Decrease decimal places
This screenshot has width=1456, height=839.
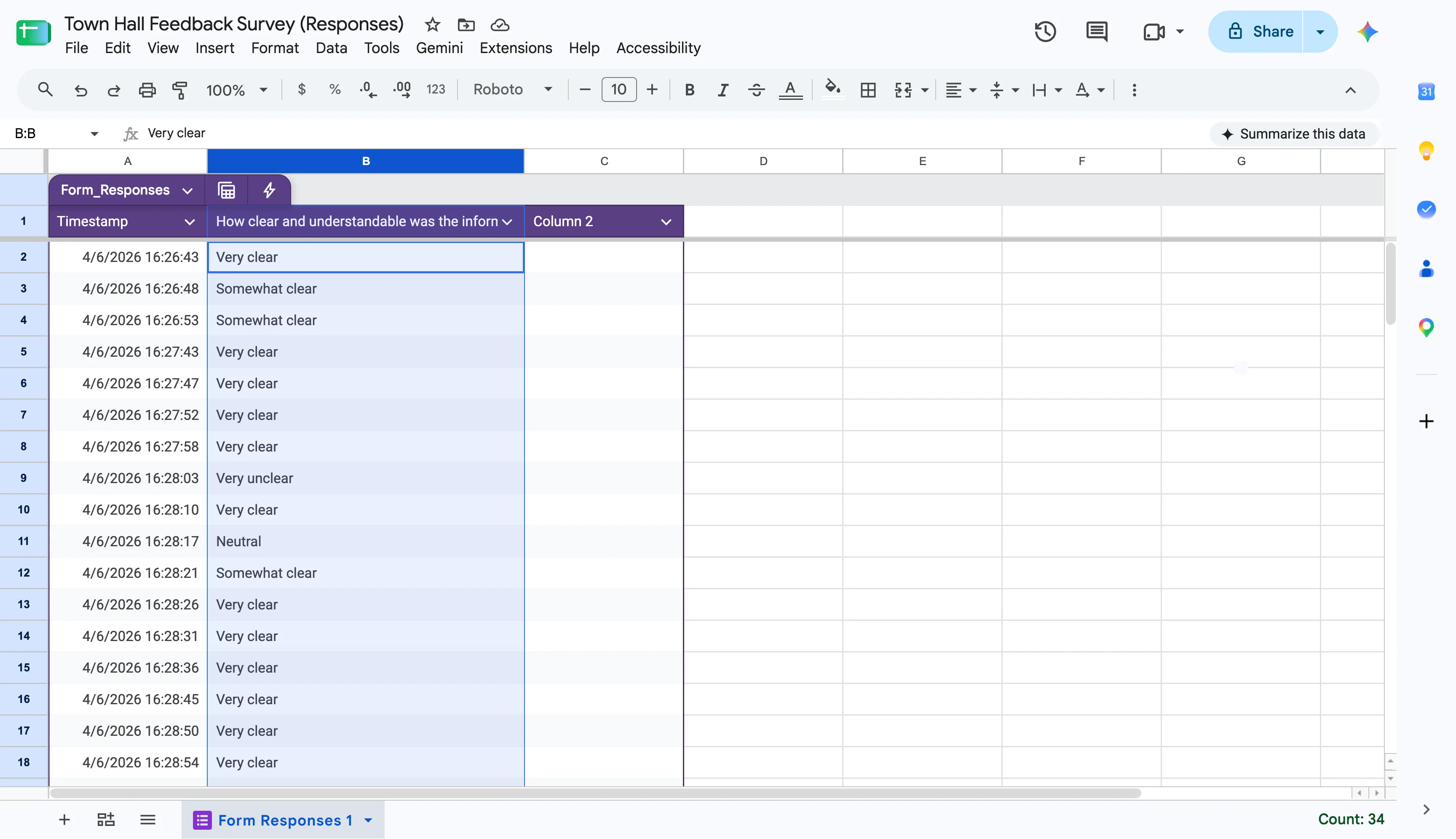[x=368, y=90]
